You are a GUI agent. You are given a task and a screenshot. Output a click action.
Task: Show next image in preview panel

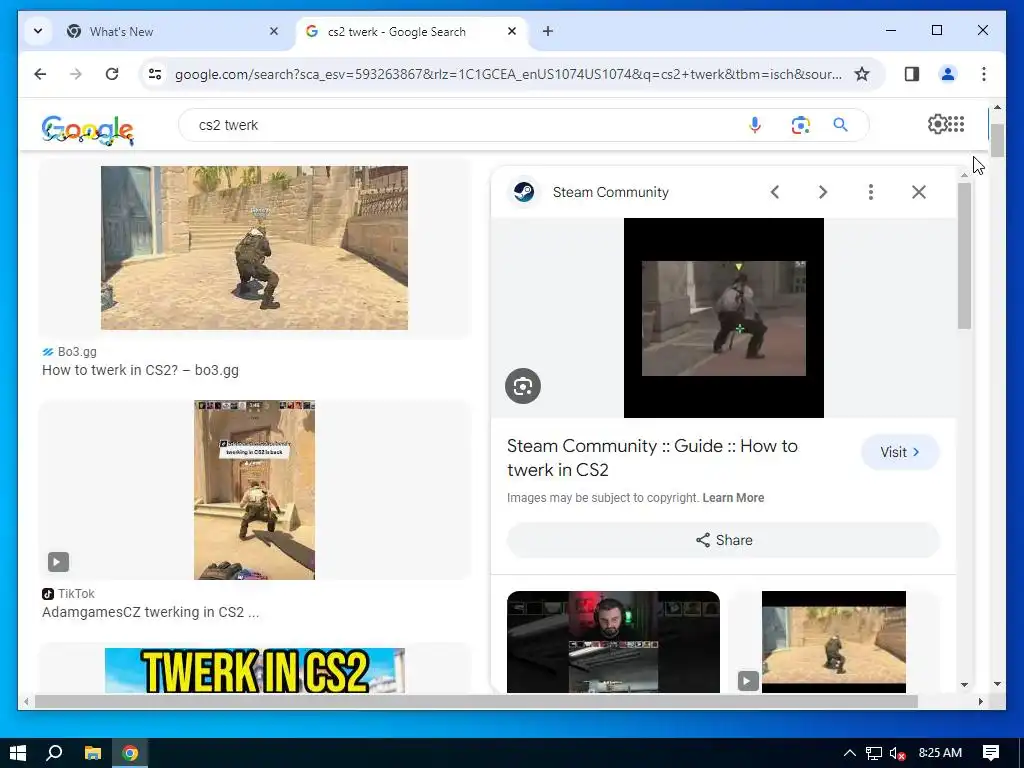pyautogui.click(x=823, y=192)
